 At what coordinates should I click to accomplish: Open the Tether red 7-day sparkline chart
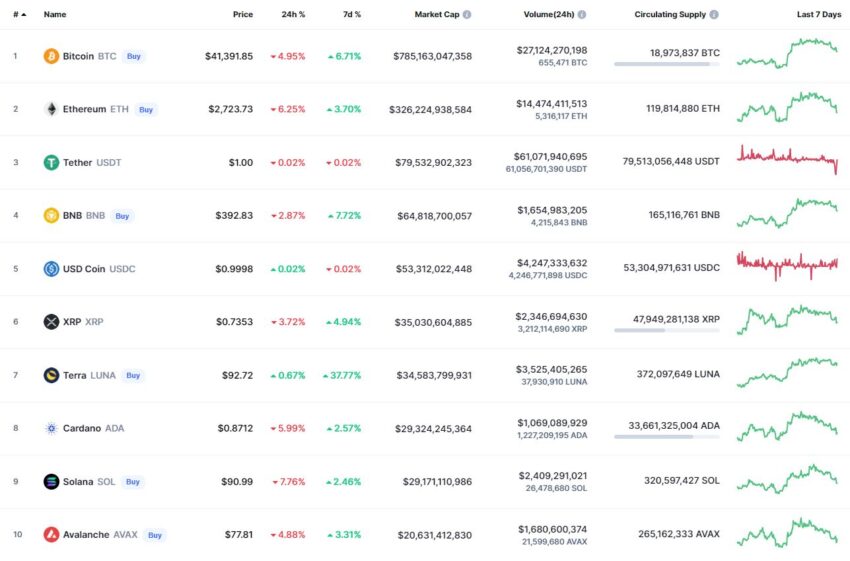pyautogui.click(x=787, y=159)
